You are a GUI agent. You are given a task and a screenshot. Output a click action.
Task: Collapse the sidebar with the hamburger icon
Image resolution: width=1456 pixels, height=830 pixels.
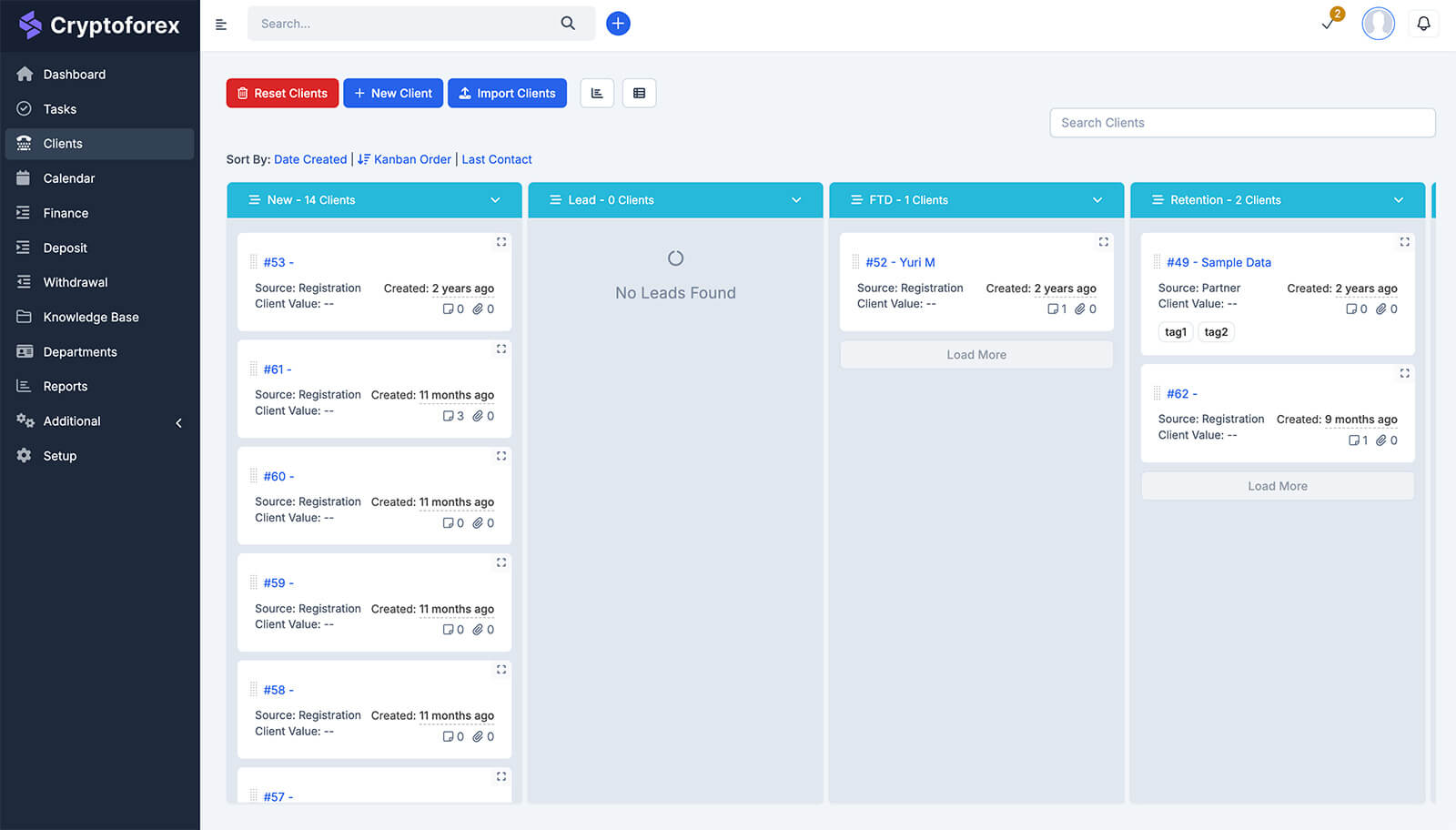click(221, 24)
